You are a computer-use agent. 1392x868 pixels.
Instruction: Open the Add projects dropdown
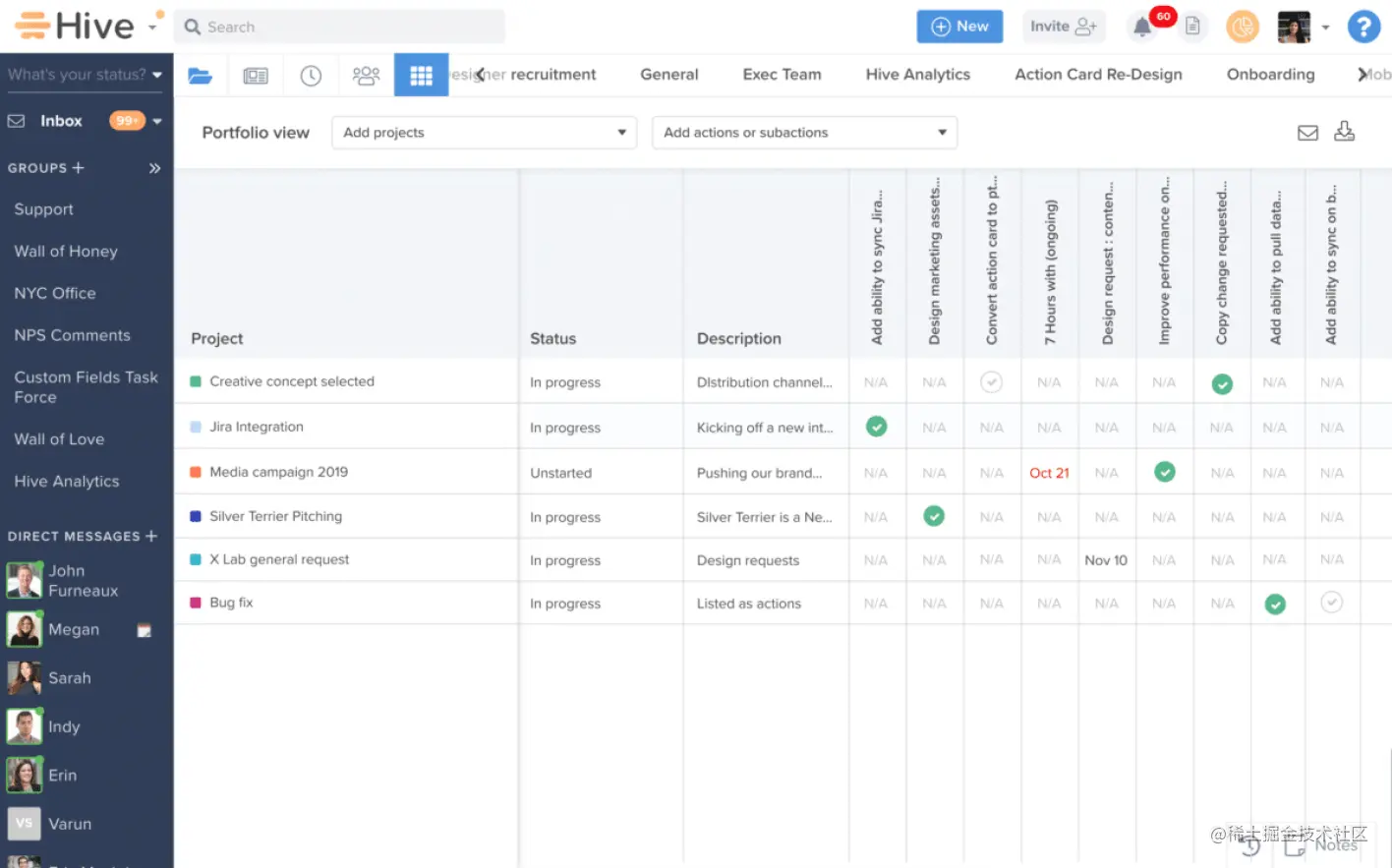point(484,133)
